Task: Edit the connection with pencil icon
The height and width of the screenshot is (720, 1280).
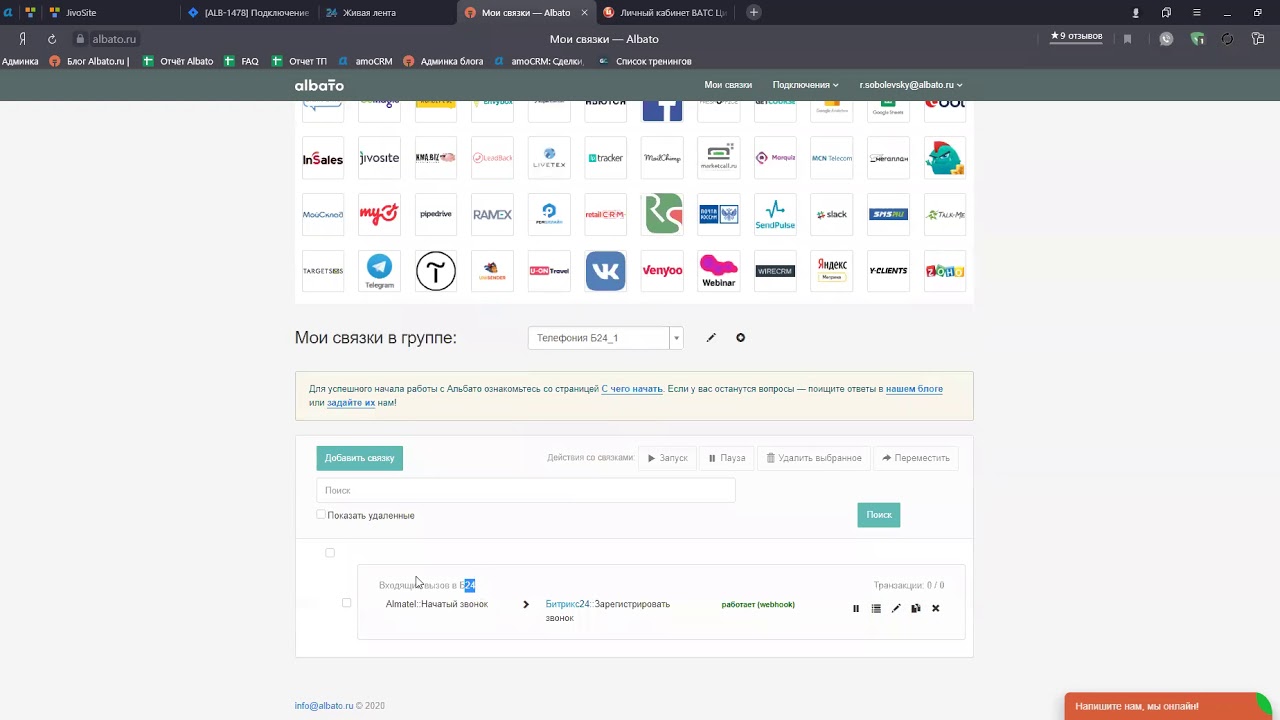Action: tap(896, 608)
